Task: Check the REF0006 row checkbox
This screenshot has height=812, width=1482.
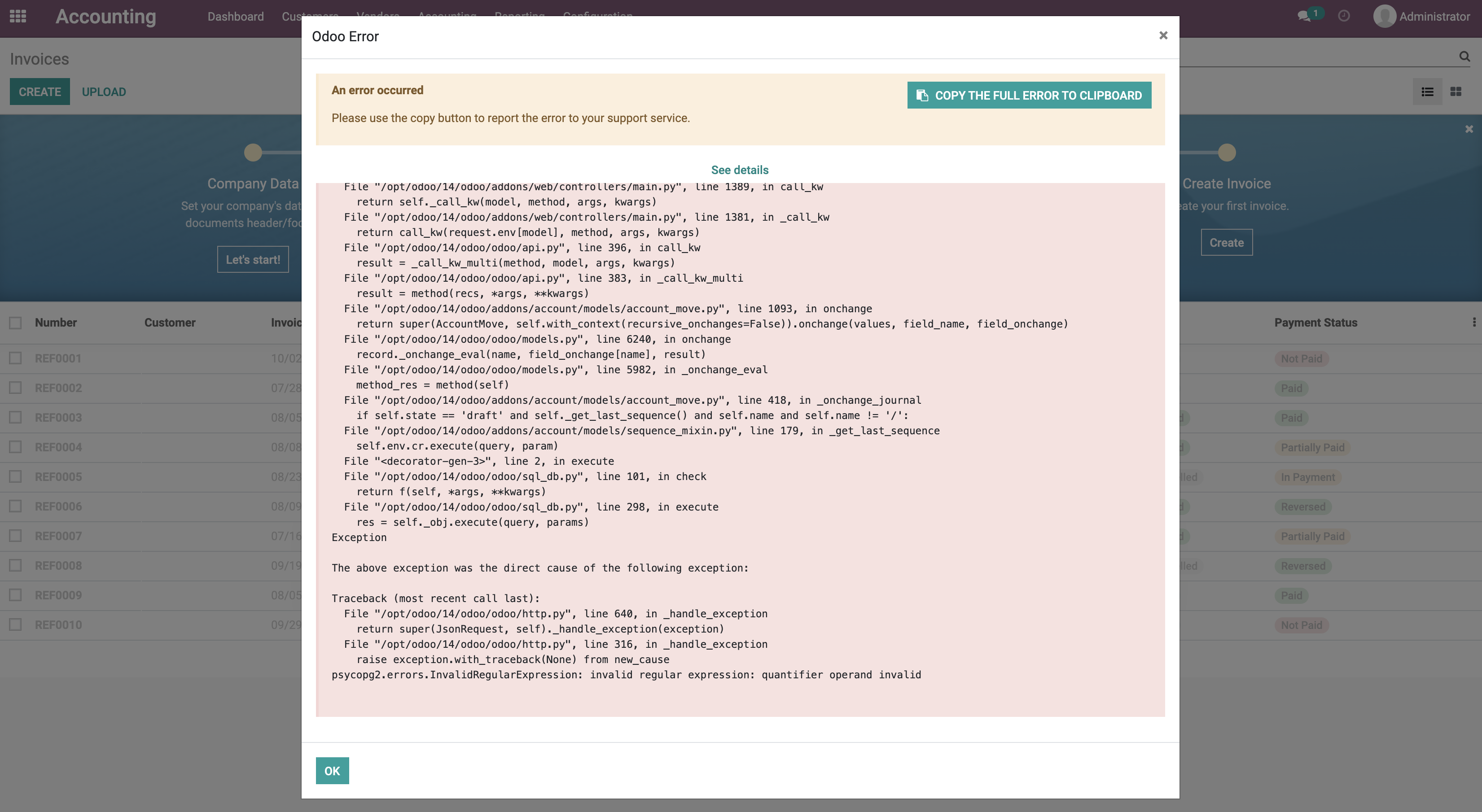Action: click(x=16, y=506)
